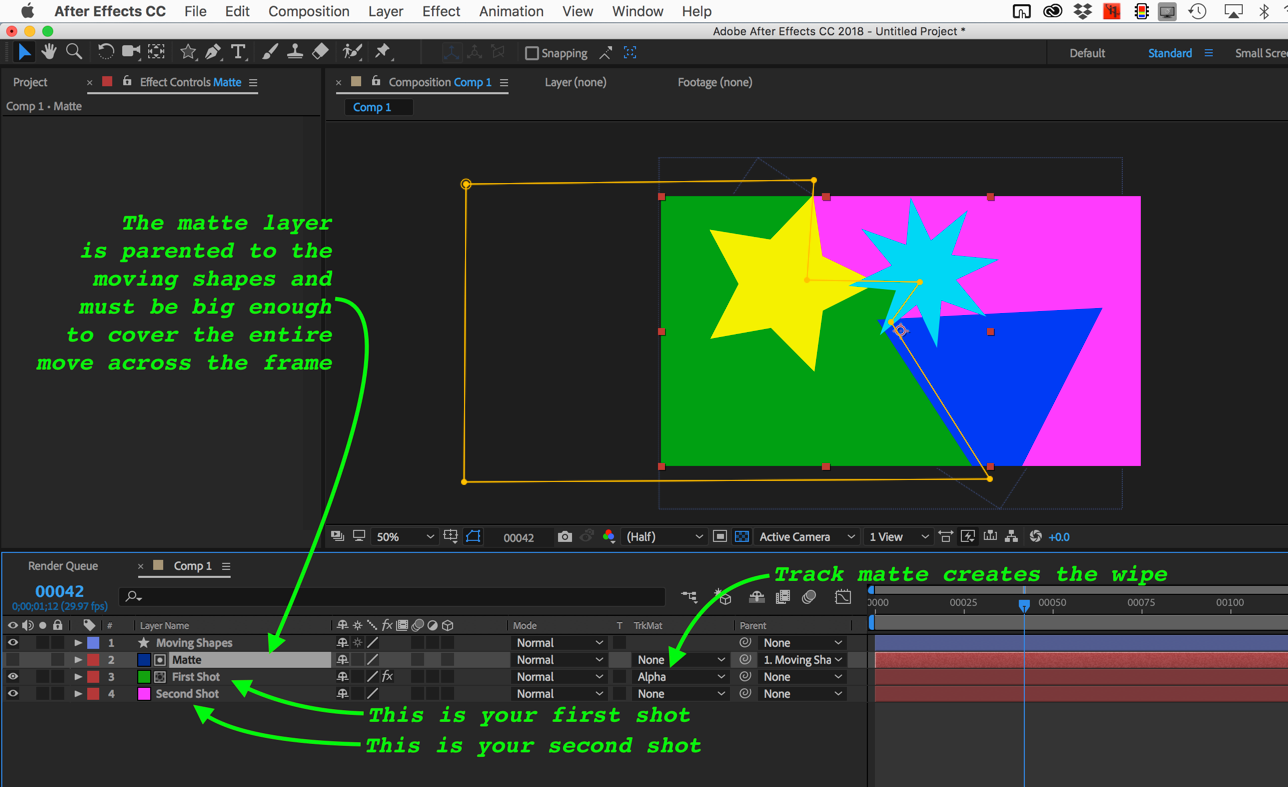Click Matte layer blue color swatch
Image resolution: width=1288 pixels, height=787 pixels.
tap(144, 660)
